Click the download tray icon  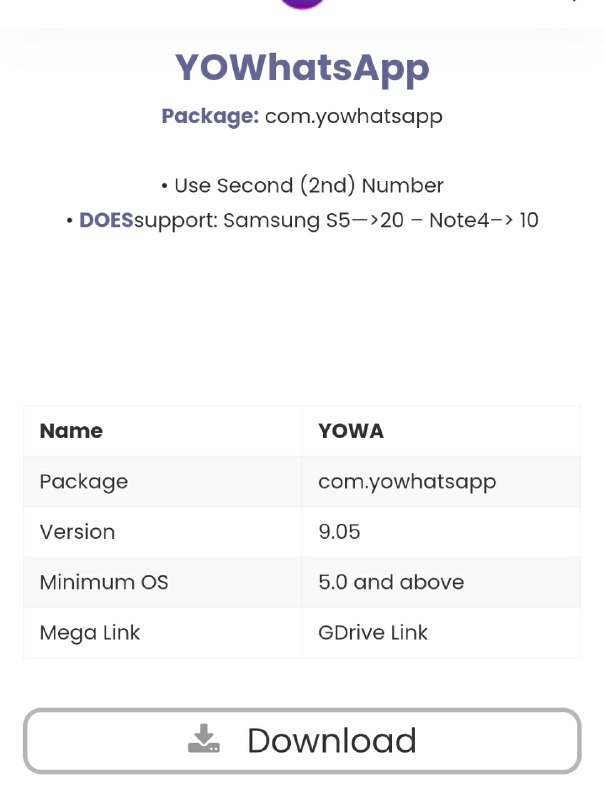click(204, 738)
